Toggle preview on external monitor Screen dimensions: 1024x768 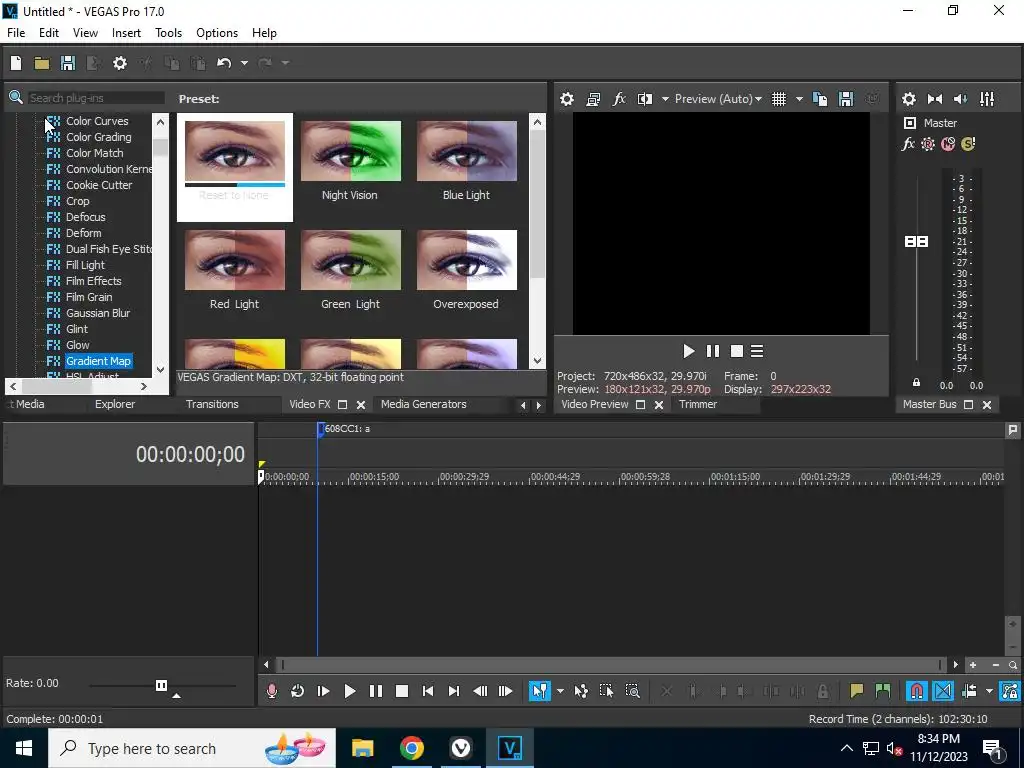(x=593, y=99)
